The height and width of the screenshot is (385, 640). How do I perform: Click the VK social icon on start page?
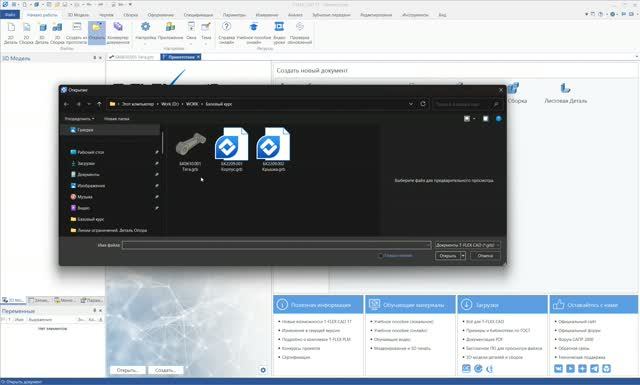point(558,369)
